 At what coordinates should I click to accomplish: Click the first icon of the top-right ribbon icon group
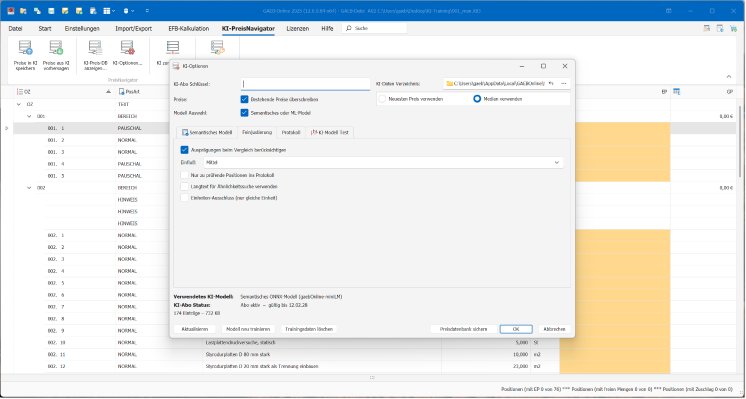(707, 29)
